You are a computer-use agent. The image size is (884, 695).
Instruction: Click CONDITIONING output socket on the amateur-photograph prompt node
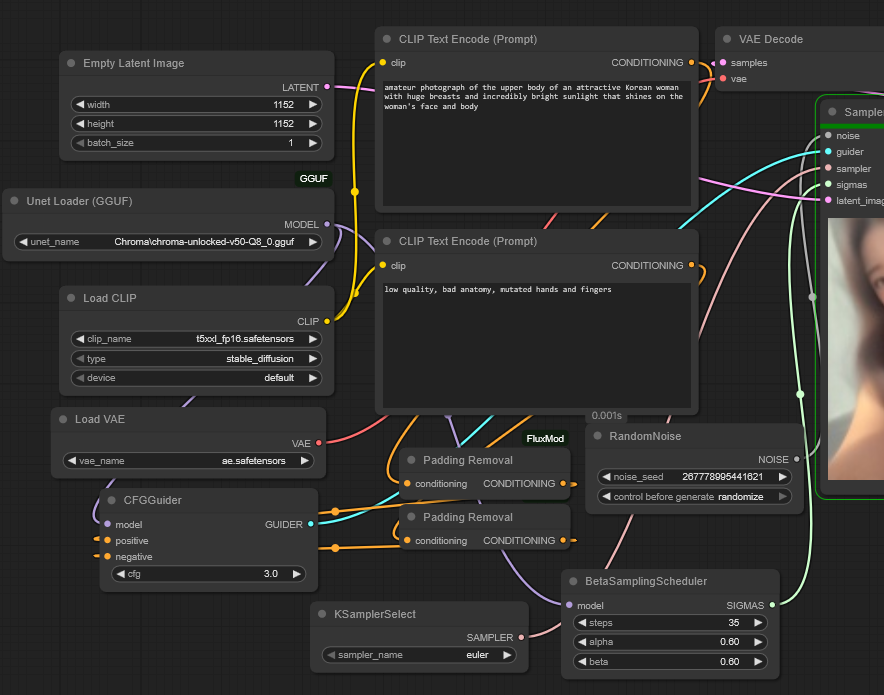[692, 63]
